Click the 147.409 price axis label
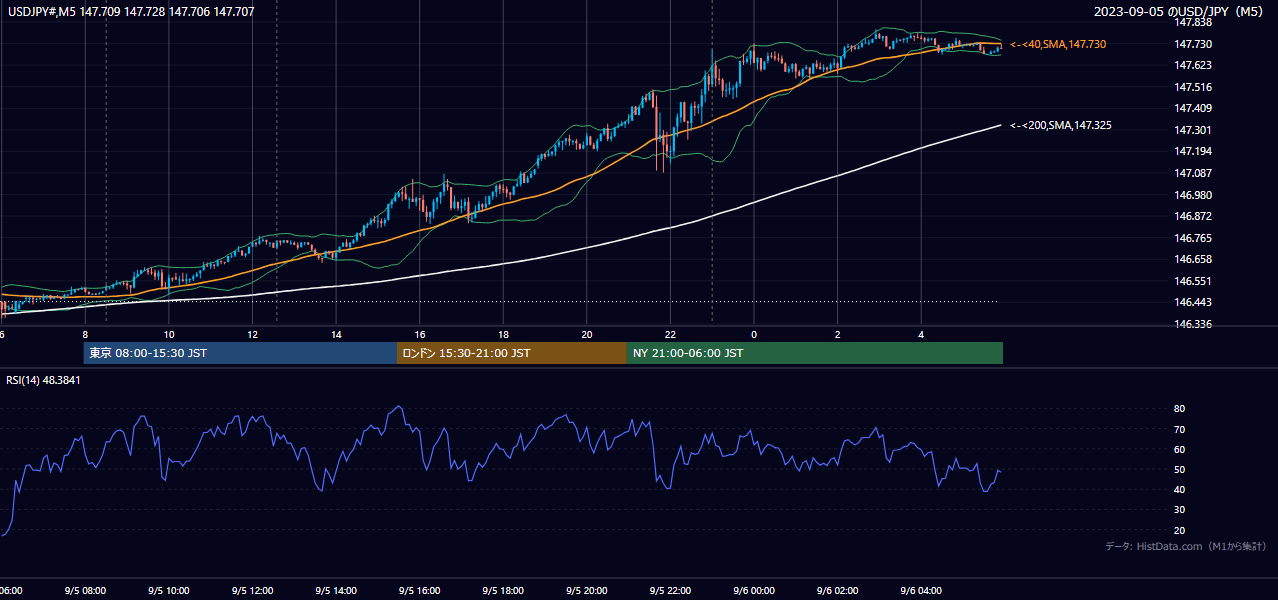Viewport: 1278px width, 600px height. tap(1193, 108)
